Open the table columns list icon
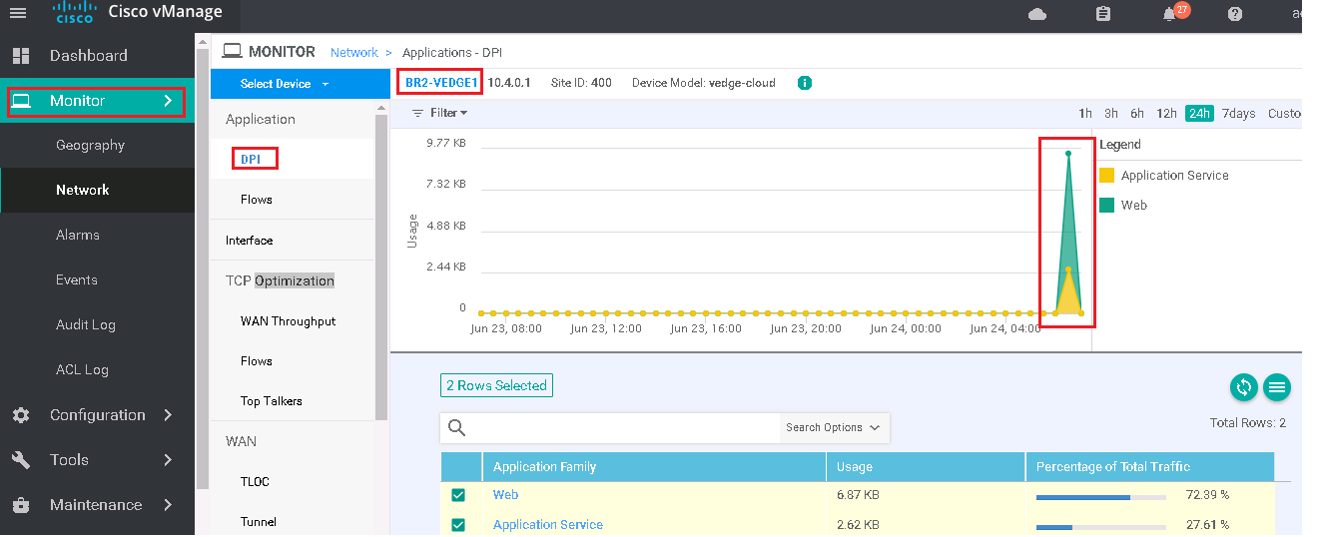 click(1276, 387)
